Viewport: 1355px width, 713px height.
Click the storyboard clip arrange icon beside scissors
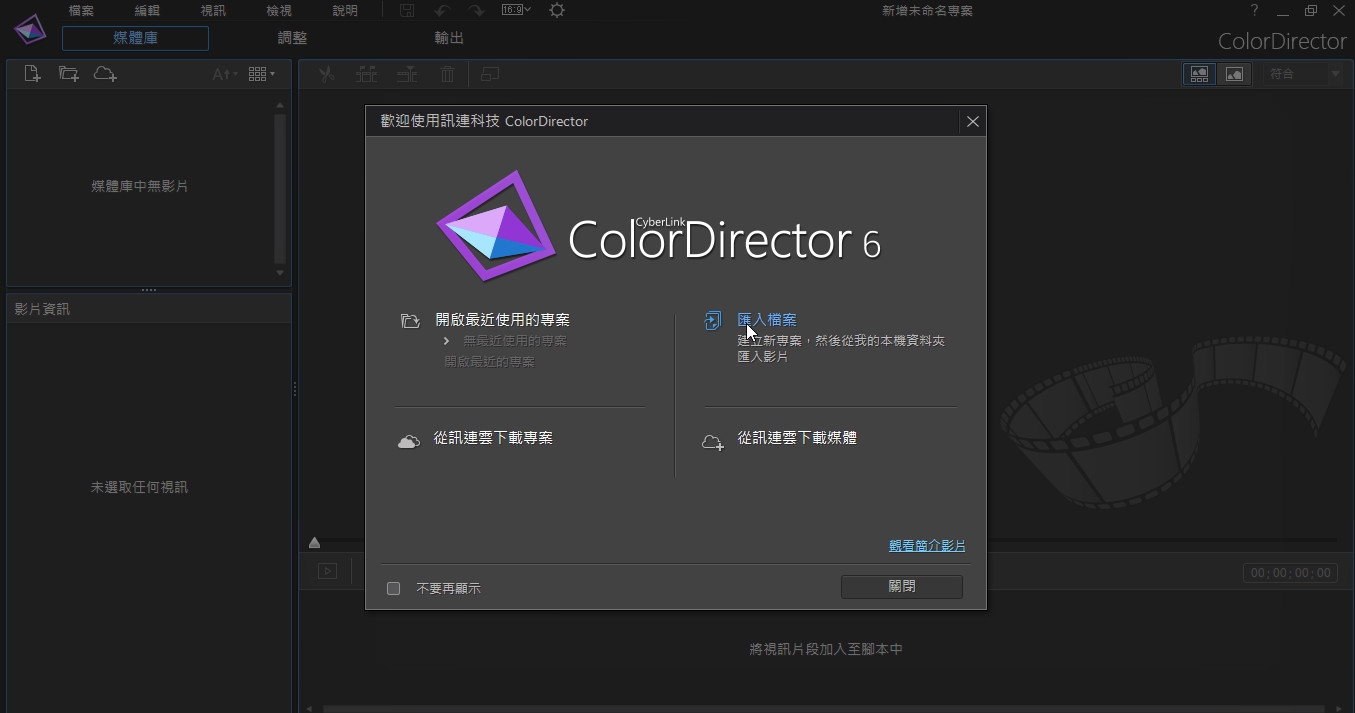click(367, 74)
